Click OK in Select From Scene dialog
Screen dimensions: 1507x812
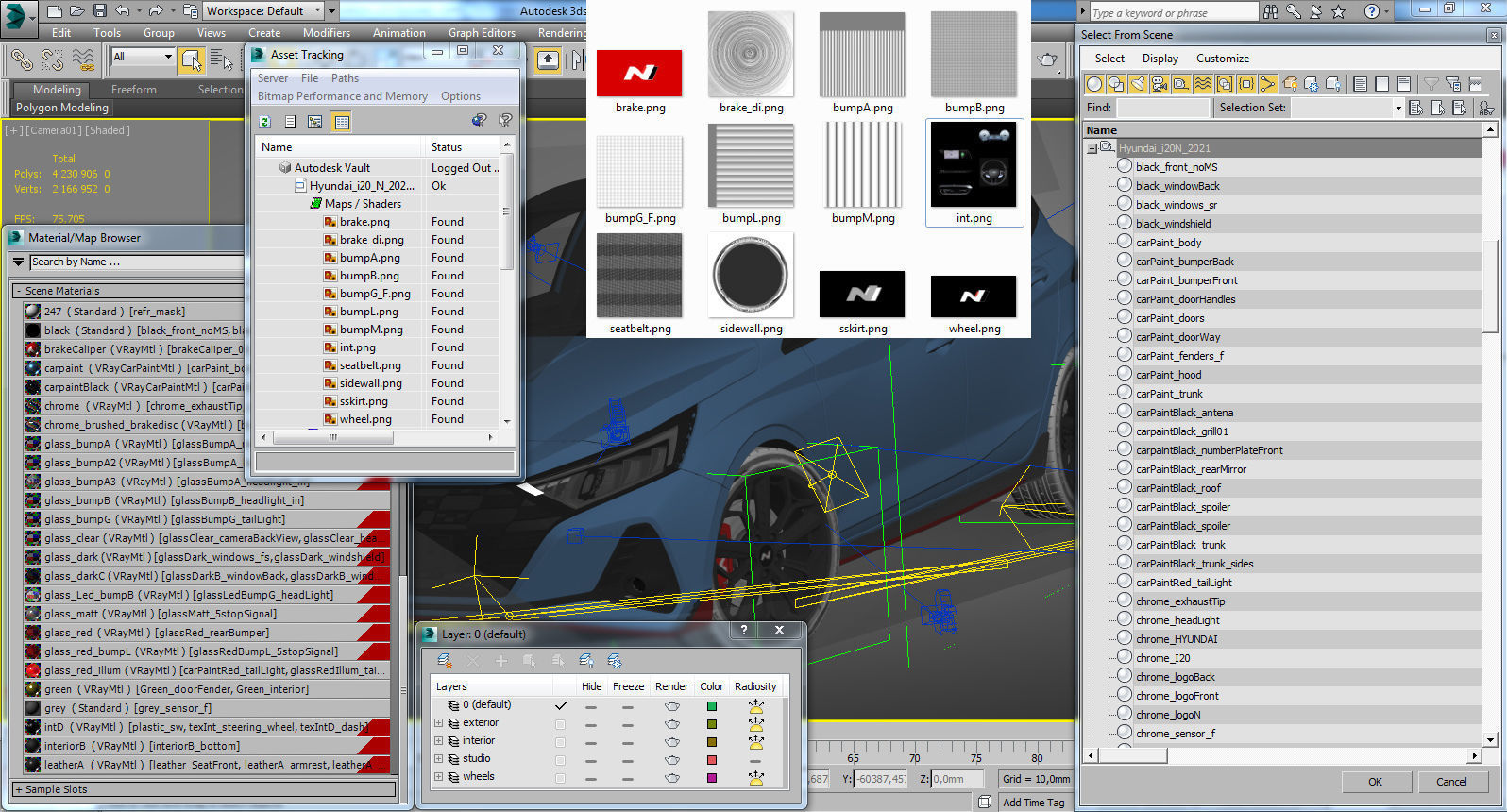pyautogui.click(x=1375, y=782)
